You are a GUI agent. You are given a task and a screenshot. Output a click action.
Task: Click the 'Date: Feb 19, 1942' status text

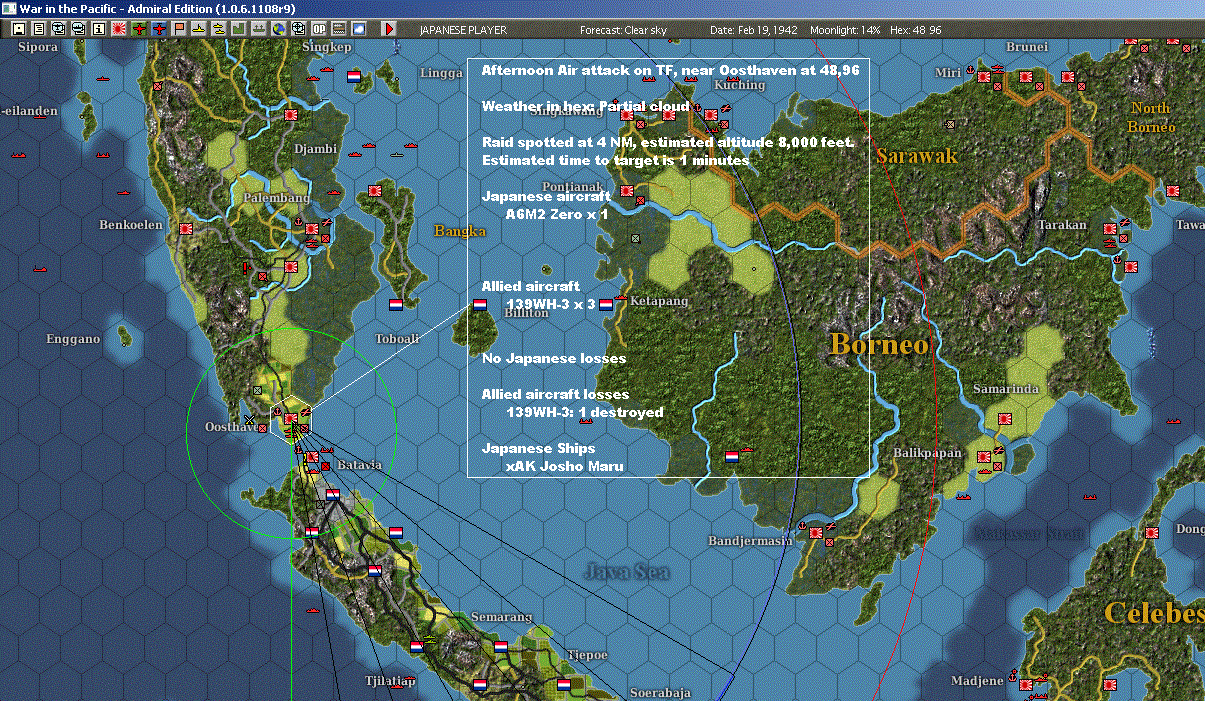(754, 30)
